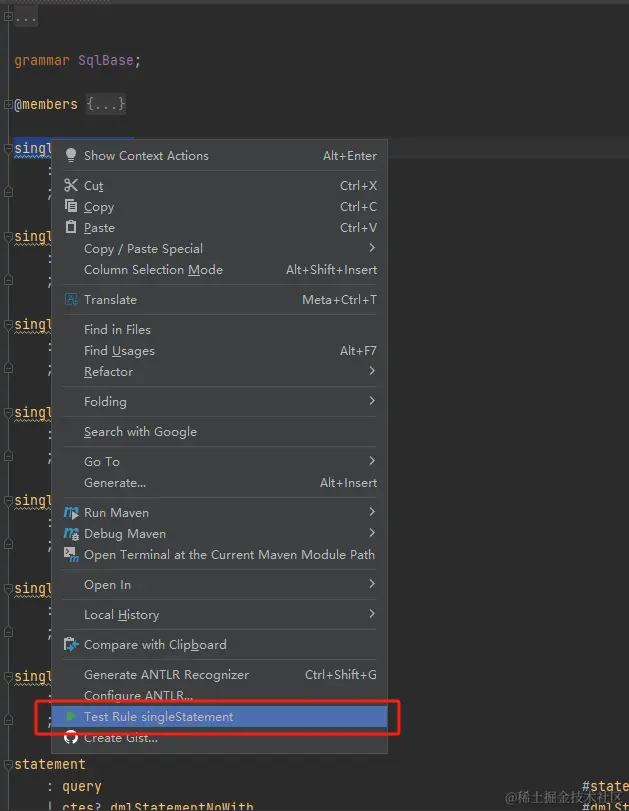The width and height of the screenshot is (629, 811).
Task: Click the scissors Cut icon
Action: point(71,185)
